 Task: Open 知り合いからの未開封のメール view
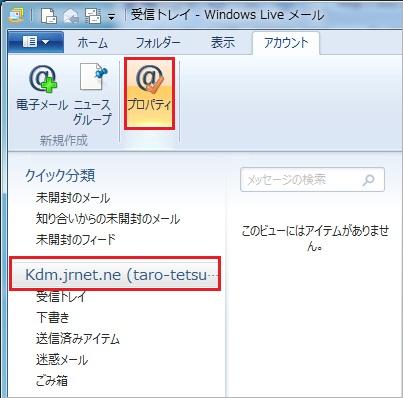pyautogui.click(x=108, y=219)
